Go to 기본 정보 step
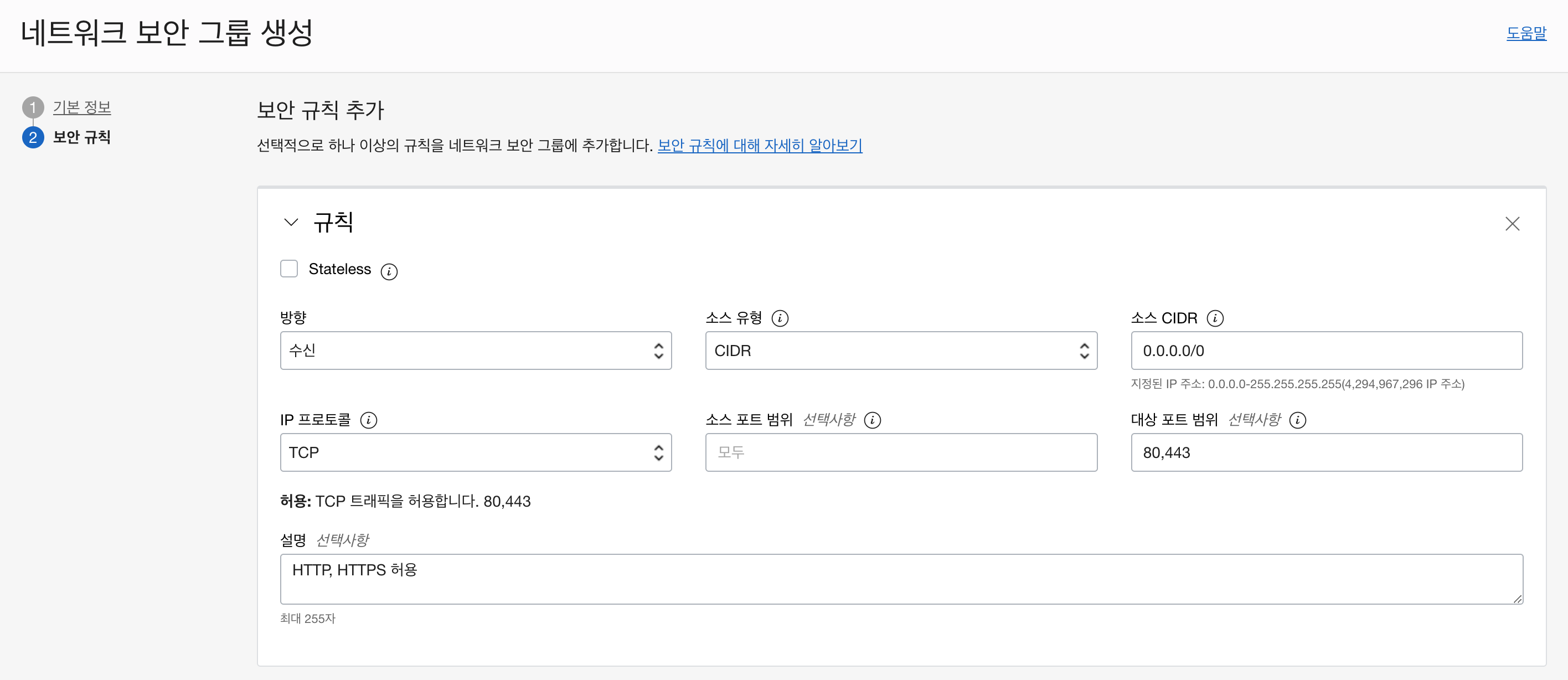The height and width of the screenshot is (680, 1568). (81, 108)
